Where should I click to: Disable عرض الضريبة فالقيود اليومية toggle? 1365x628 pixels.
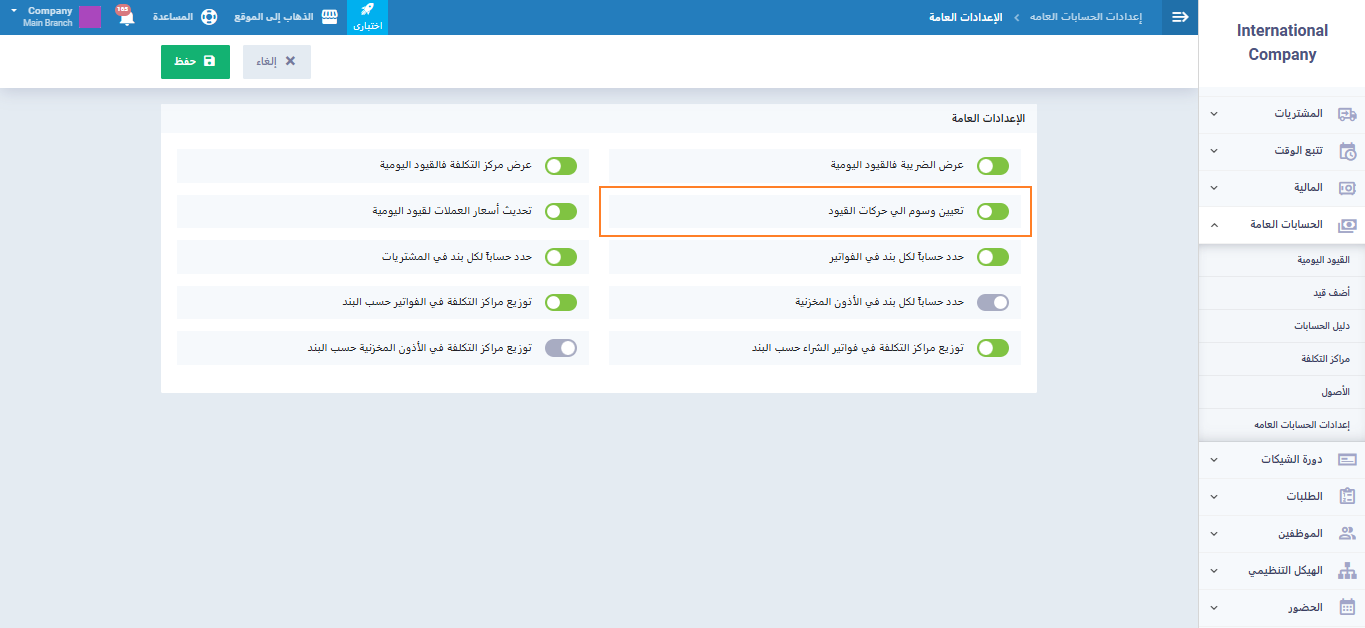[x=993, y=166]
